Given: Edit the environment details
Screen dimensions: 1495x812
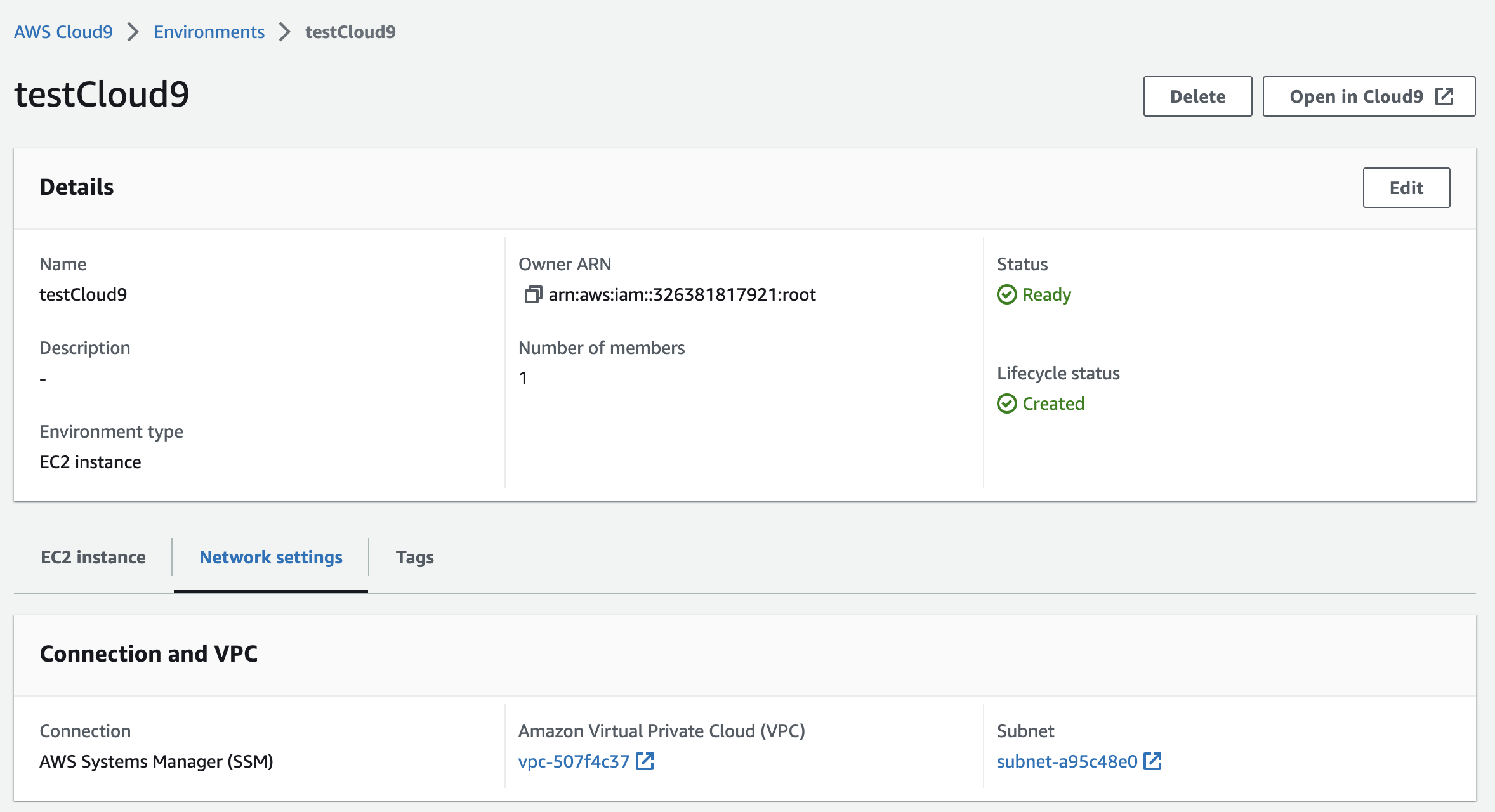Looking at the screenshot, I should 1406,188.
